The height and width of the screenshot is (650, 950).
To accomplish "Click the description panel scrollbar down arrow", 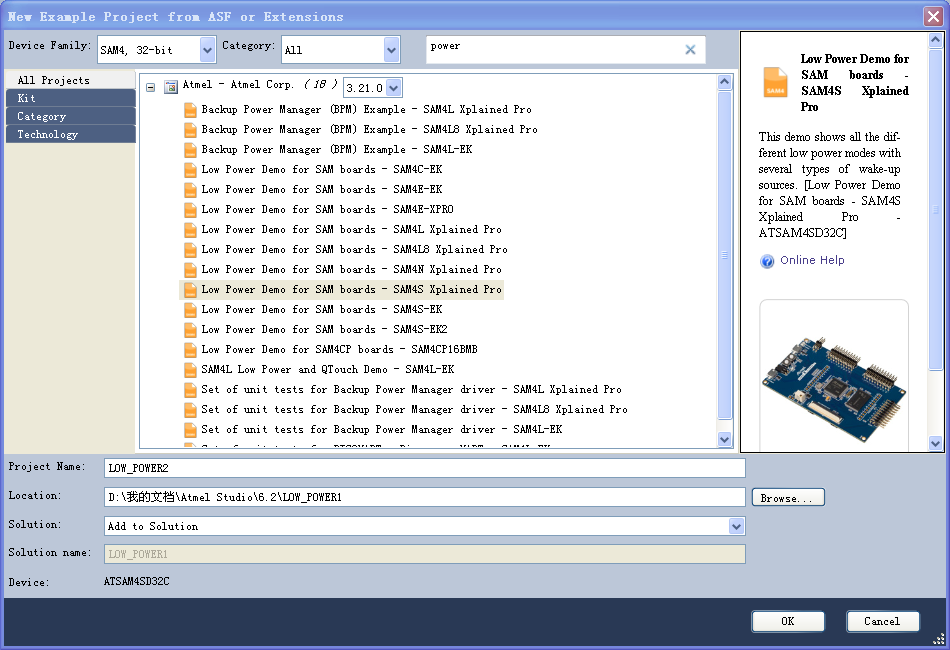I will pos(935,443).
